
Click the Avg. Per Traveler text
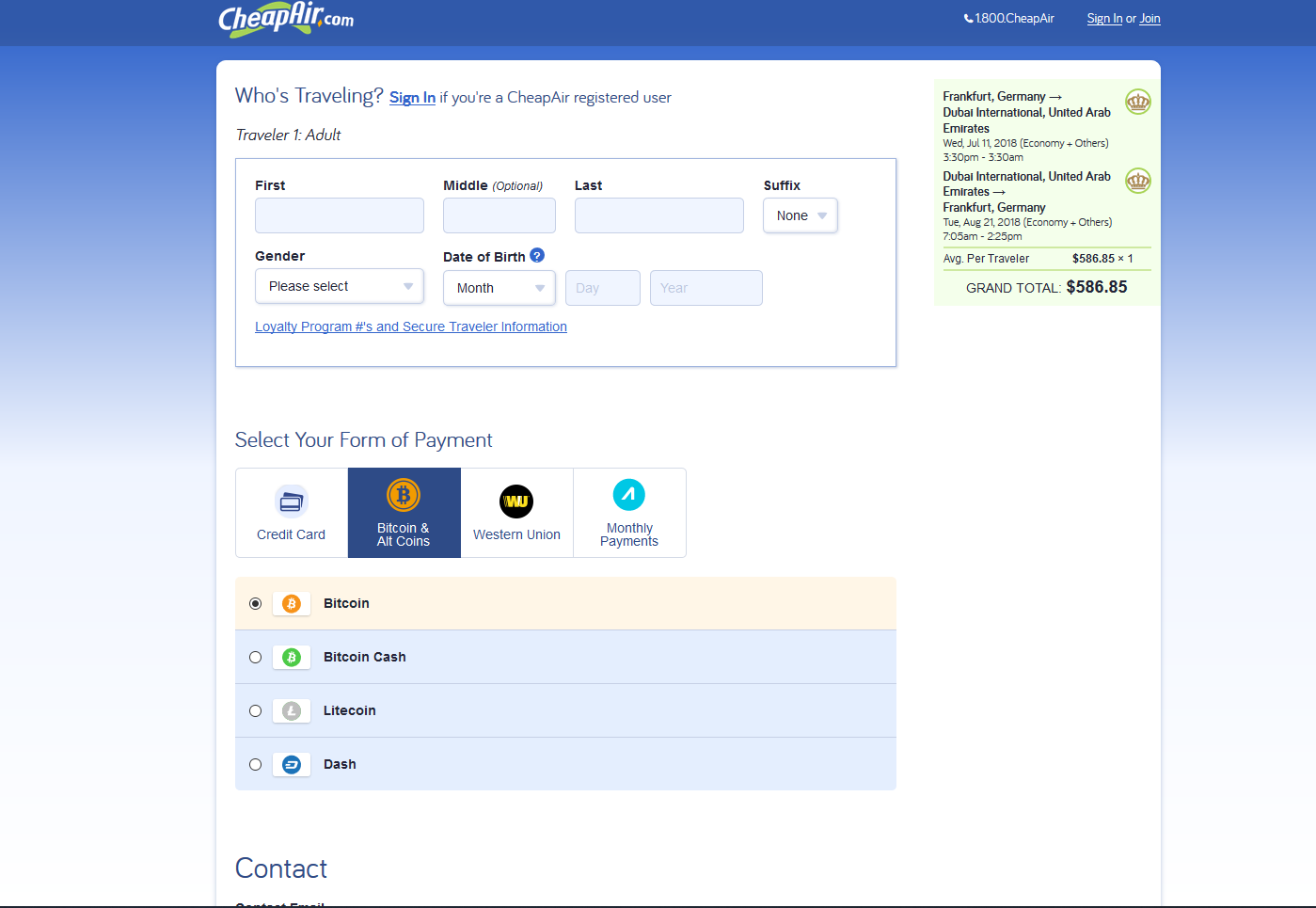coord(986,259)
